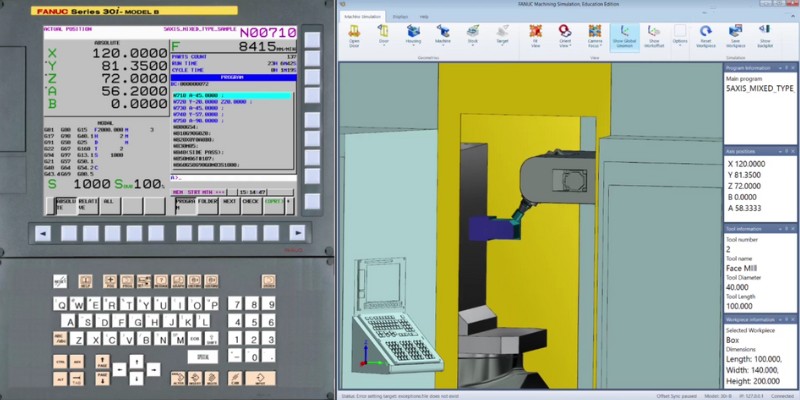The height and width of the screenshot is (400, 800).
Task: Click the MESSAGE function key
Action: pos(161,281)
